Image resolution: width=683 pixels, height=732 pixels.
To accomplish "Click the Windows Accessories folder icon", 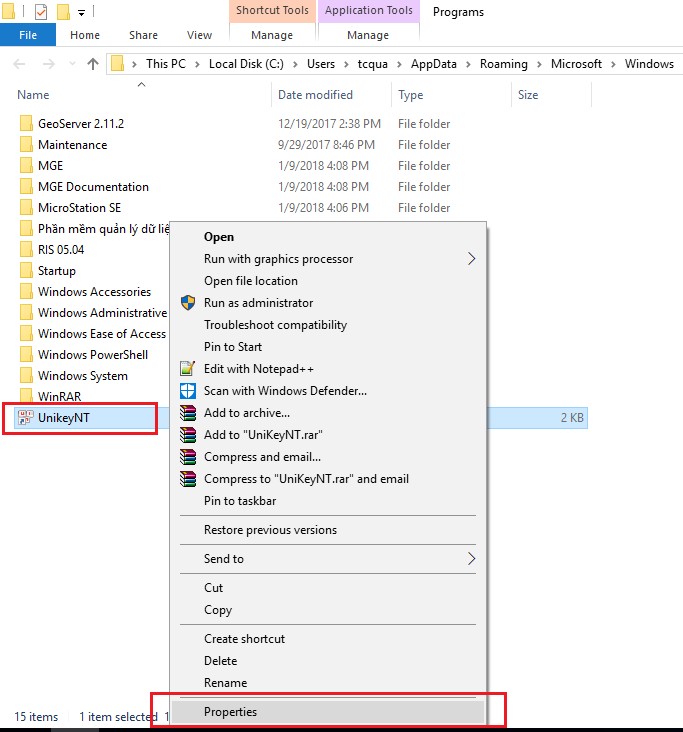I will tap(26, 292).
